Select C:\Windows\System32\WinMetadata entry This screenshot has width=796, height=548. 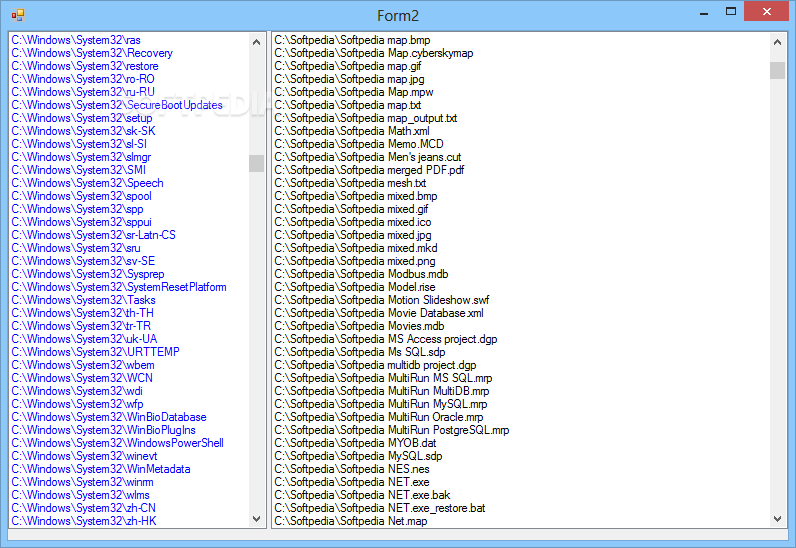pyautogui.click(x=101, y=469)
